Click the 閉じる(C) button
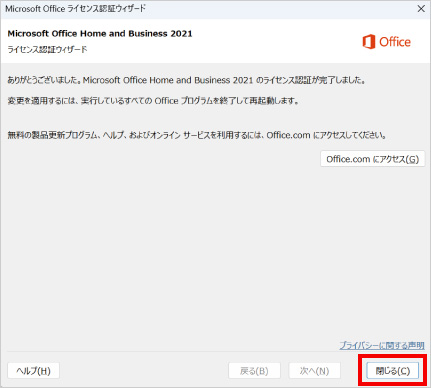 [x=392, y=371]
